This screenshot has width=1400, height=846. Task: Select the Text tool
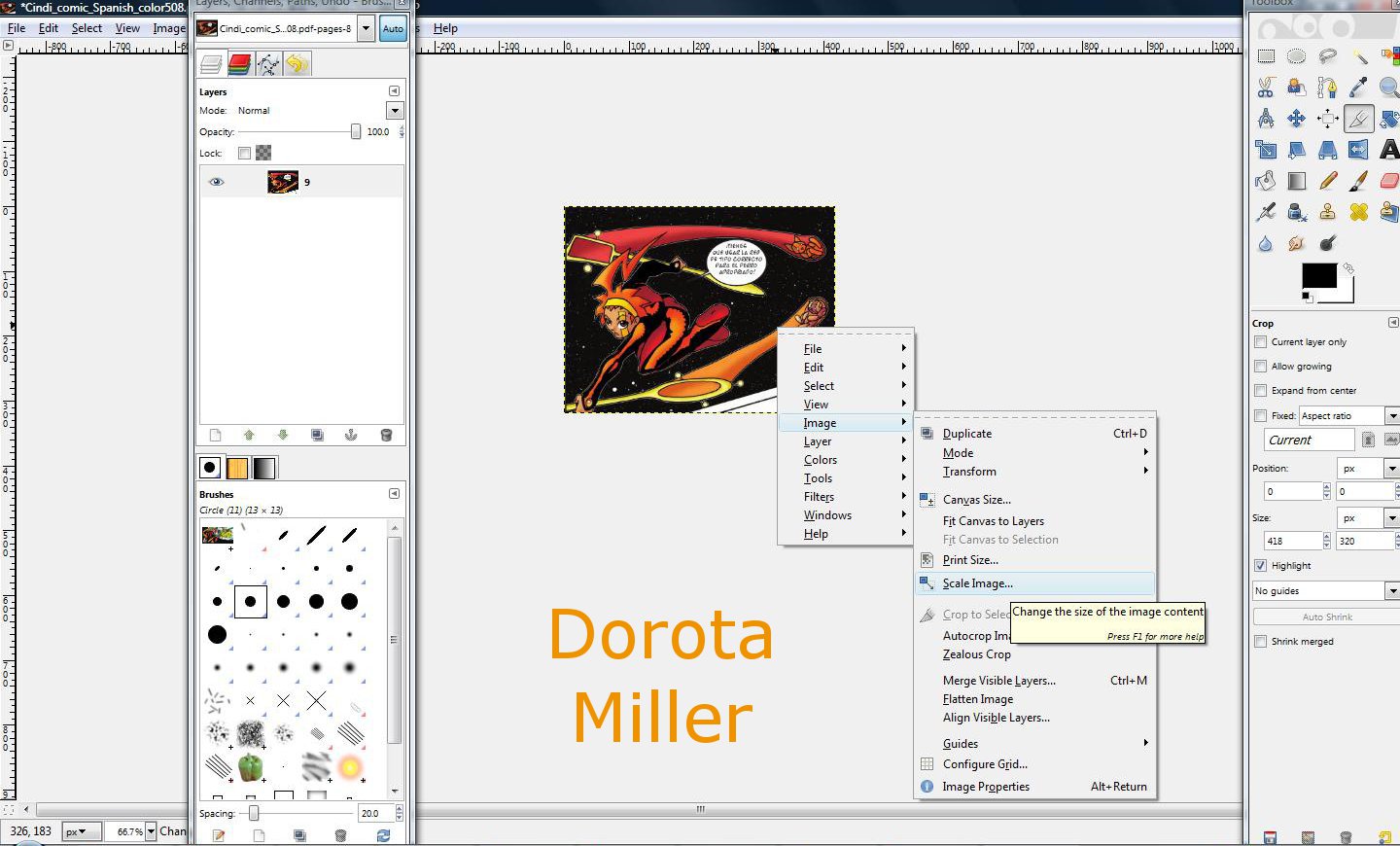[1387, 150]
